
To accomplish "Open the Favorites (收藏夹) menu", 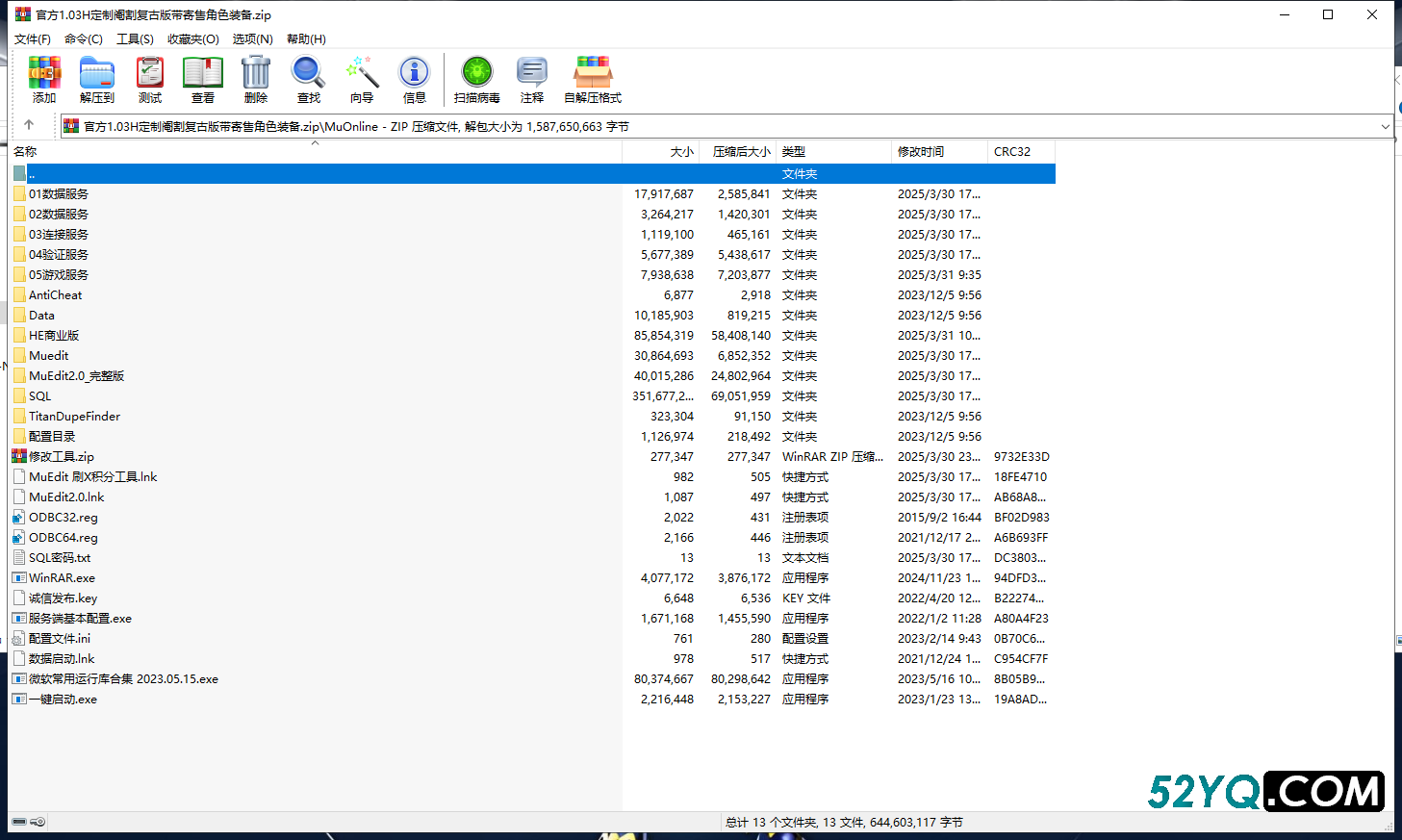I will pyautogui.click(x=192, y=38).
